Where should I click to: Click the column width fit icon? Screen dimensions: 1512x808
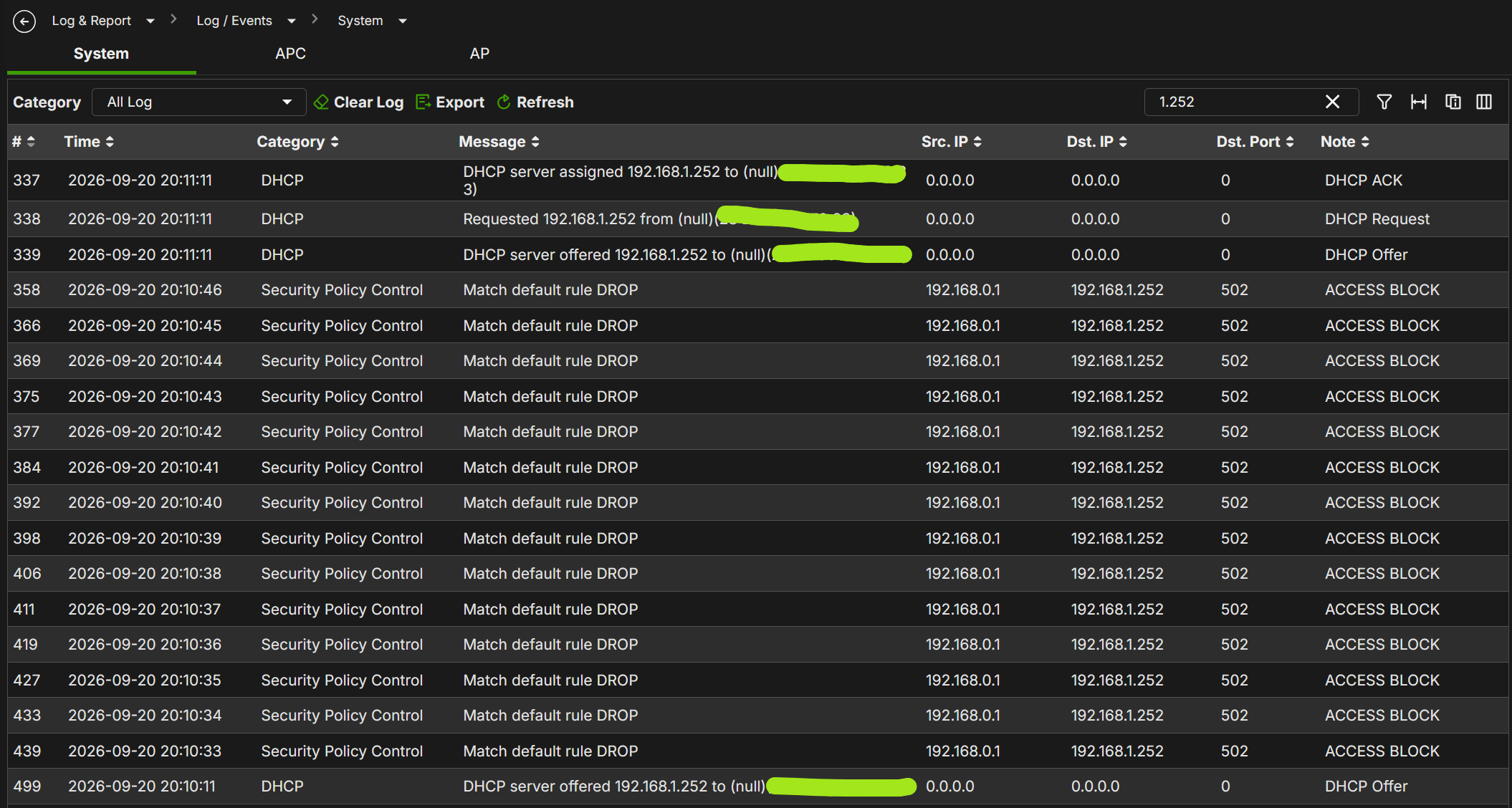1419,102
